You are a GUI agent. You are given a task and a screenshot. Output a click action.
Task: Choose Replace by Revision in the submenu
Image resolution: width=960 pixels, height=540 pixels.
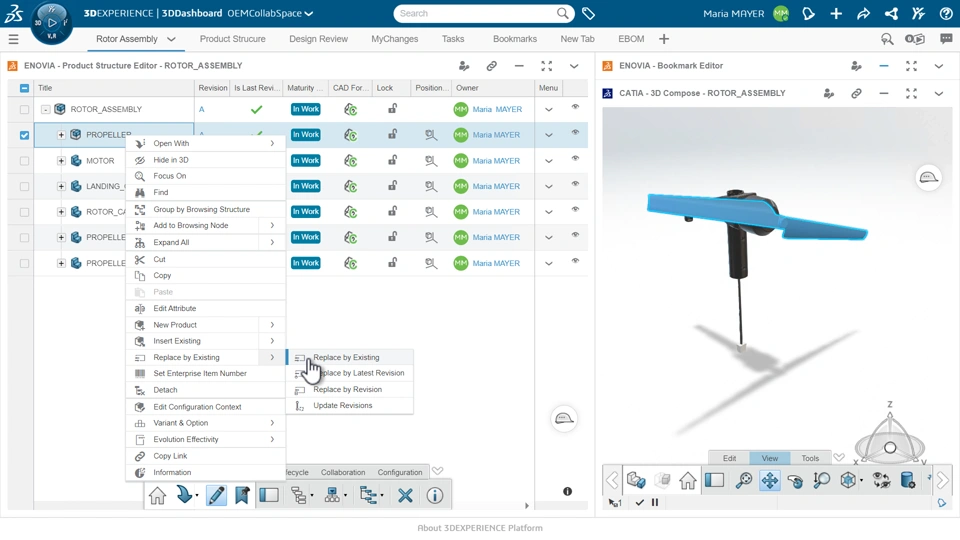coord(350,389)
